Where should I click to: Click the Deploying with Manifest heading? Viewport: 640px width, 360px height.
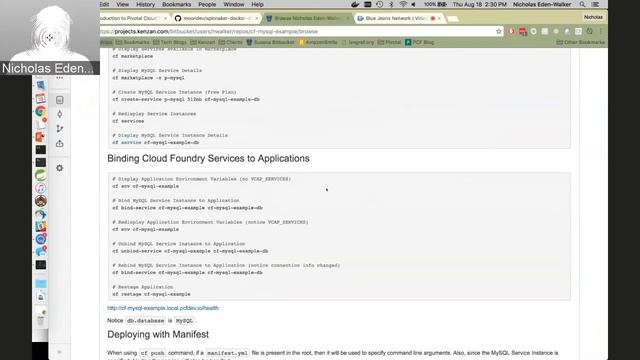pos(158,334)
